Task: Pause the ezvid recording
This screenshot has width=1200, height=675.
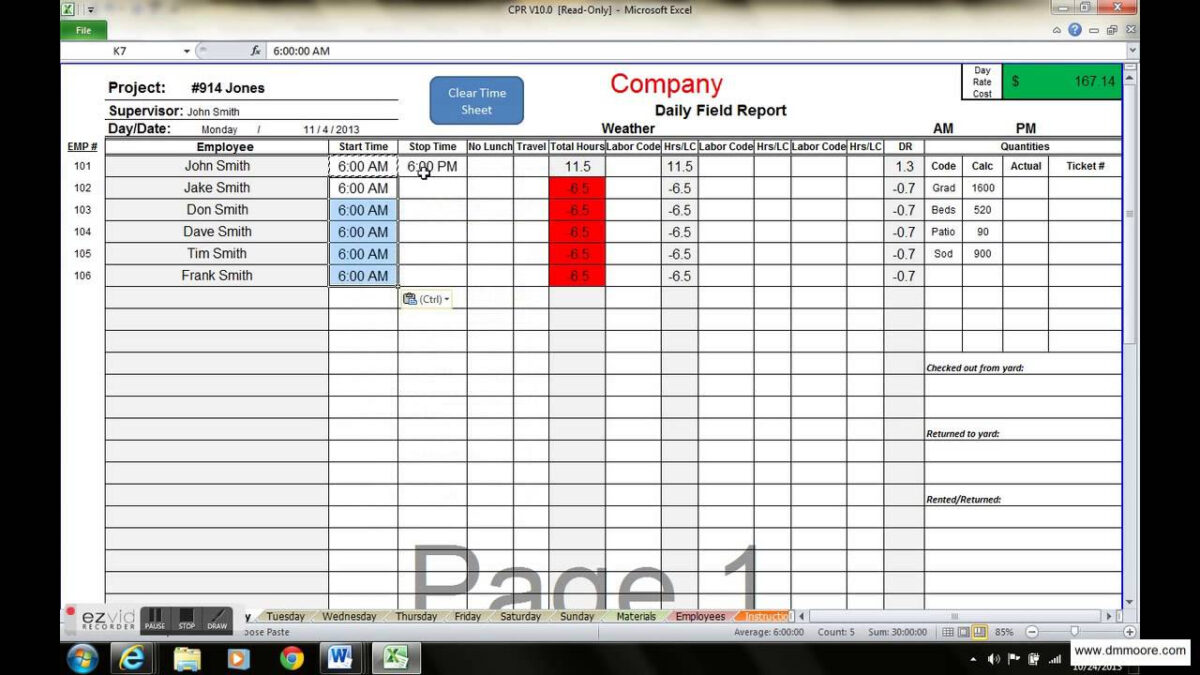Action: click(155, 620)
